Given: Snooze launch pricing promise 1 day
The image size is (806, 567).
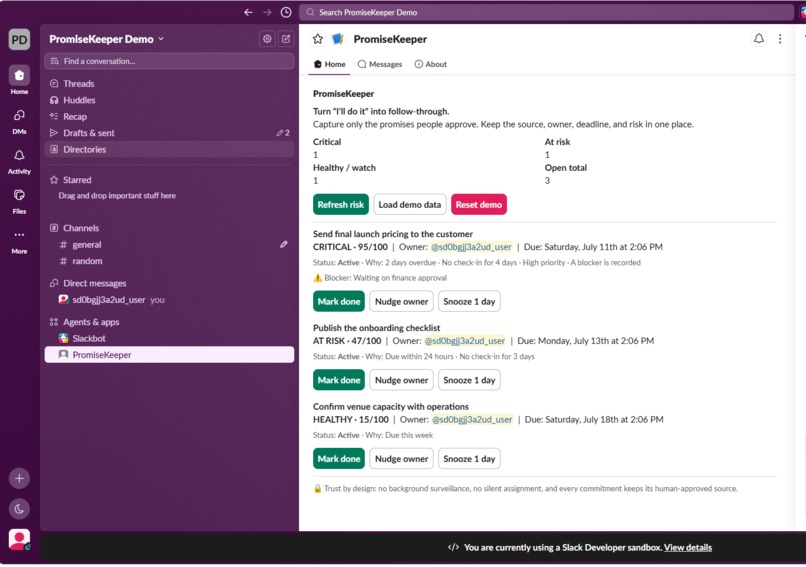Looking at the screenshot, I should 469,302.
